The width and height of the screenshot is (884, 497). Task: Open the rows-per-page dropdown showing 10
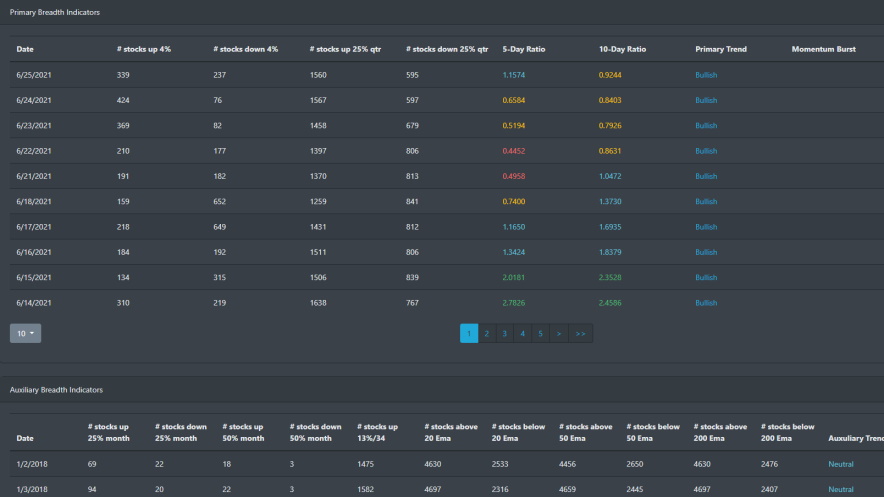tap(25, 333)
